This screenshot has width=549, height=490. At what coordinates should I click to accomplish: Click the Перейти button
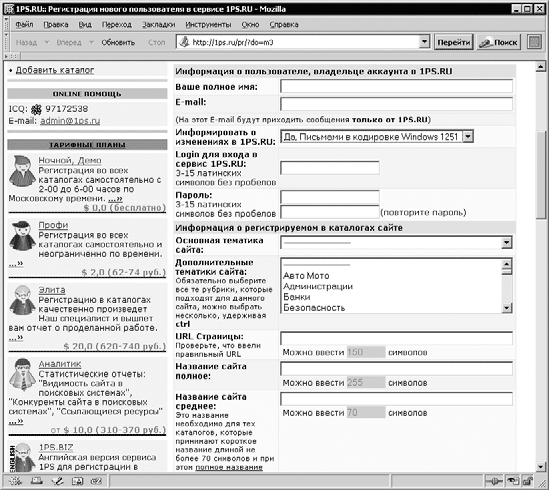pyautogui.click(x=454, y=42)
